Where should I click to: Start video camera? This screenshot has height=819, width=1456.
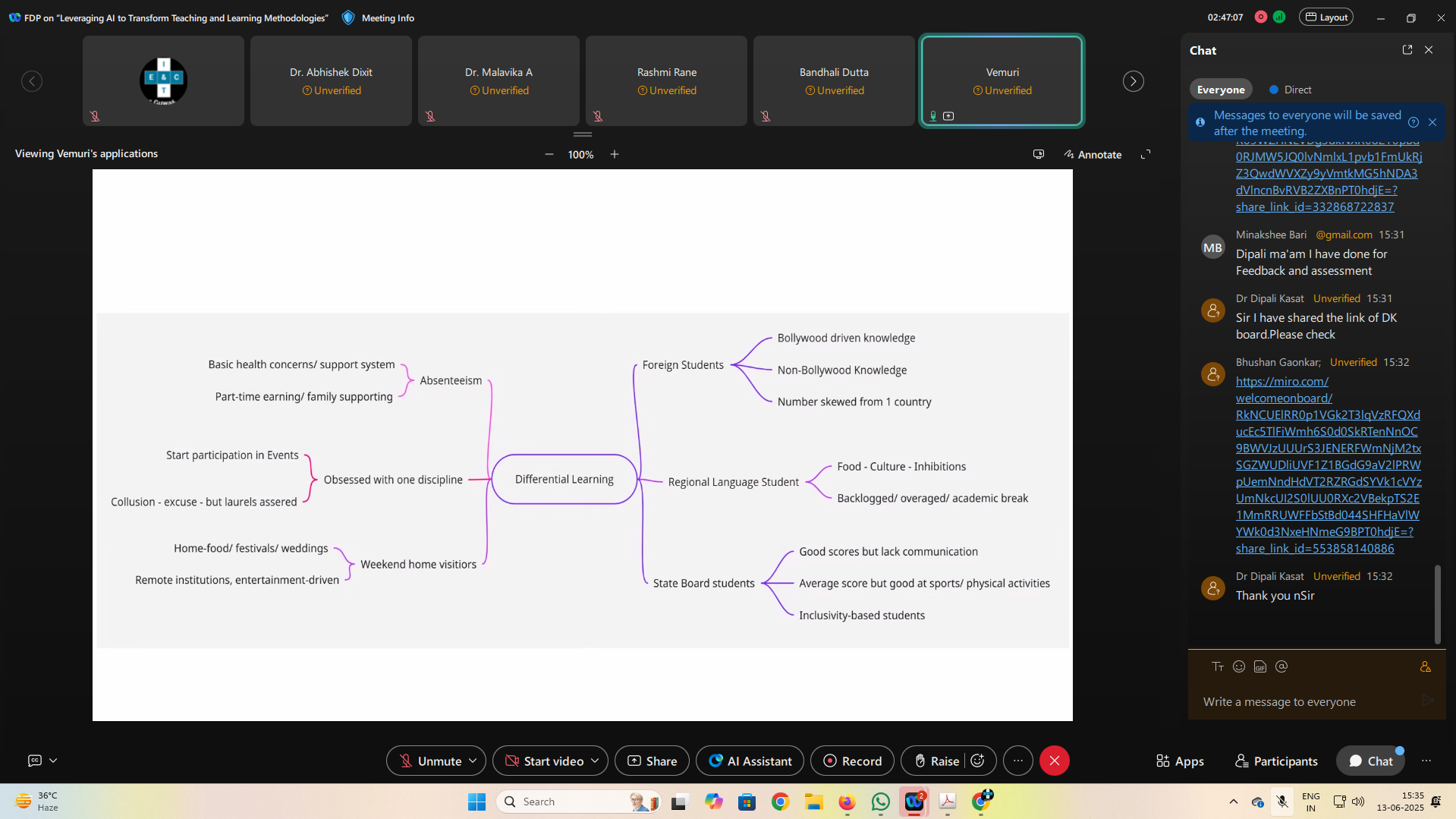coord(544,761)
